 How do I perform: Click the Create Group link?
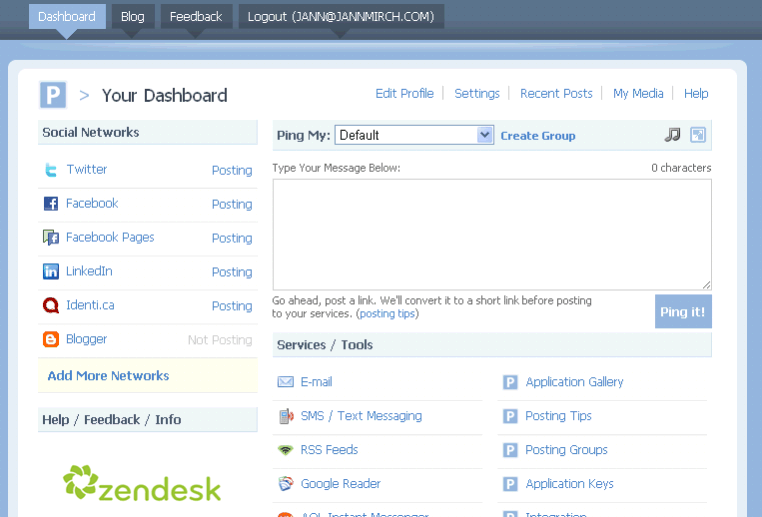[x=537, y=136]
